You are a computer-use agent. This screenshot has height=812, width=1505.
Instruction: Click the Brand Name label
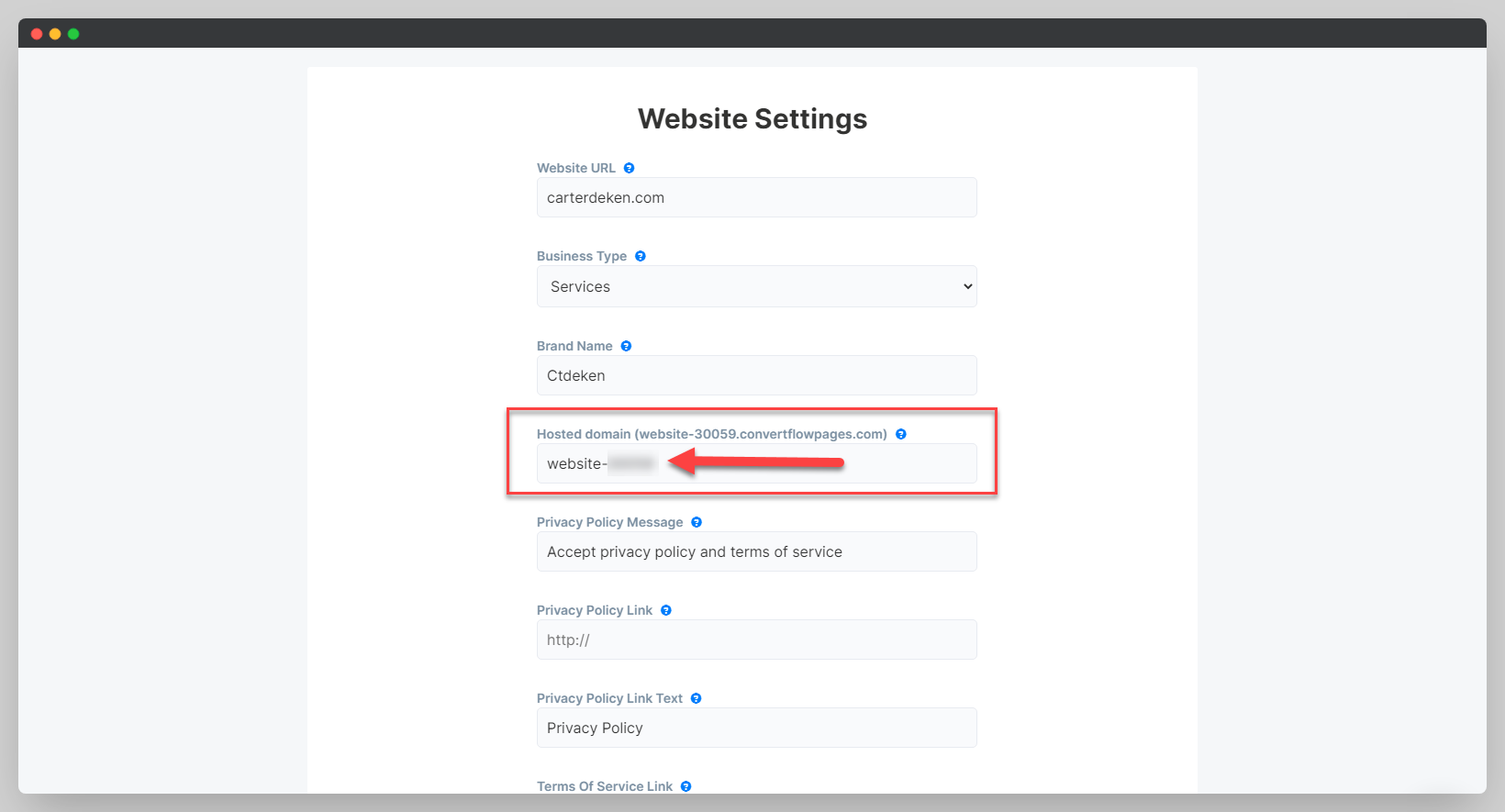tap(574, 346)
